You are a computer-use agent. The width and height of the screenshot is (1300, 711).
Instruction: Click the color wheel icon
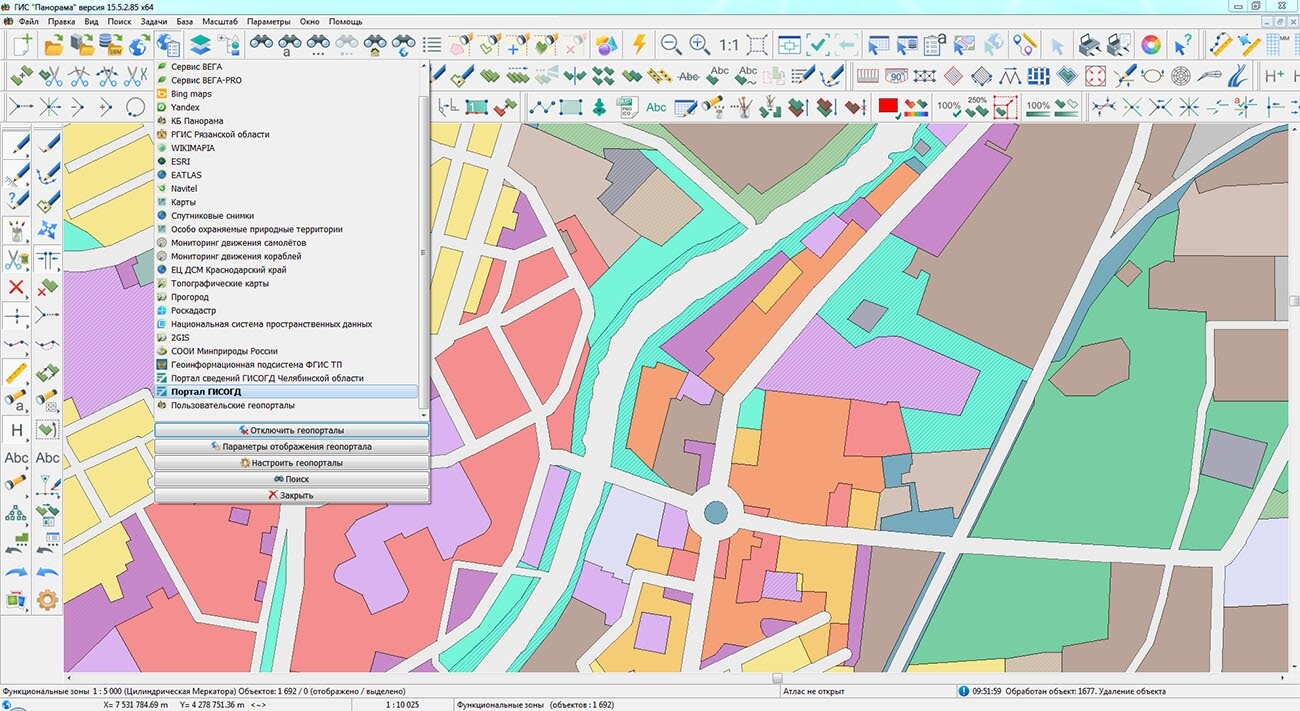1151,45
